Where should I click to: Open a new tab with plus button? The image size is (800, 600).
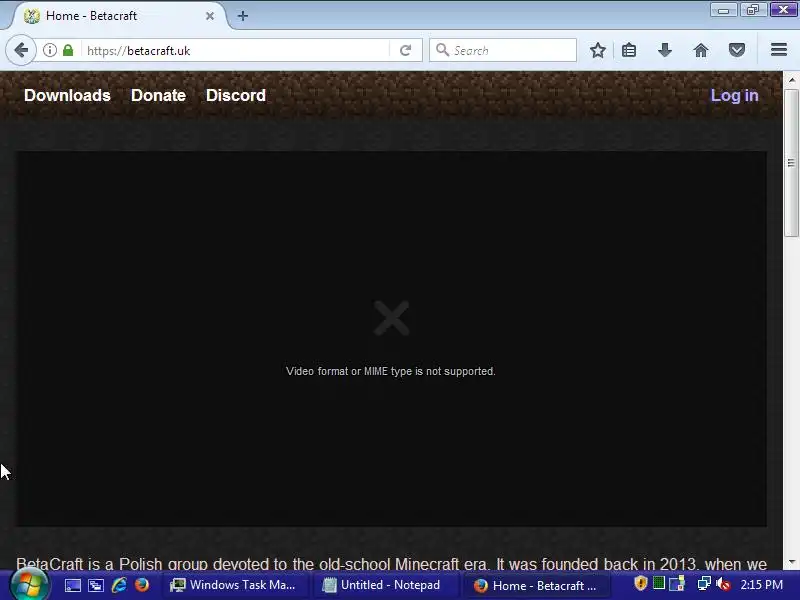pos(243,16)
